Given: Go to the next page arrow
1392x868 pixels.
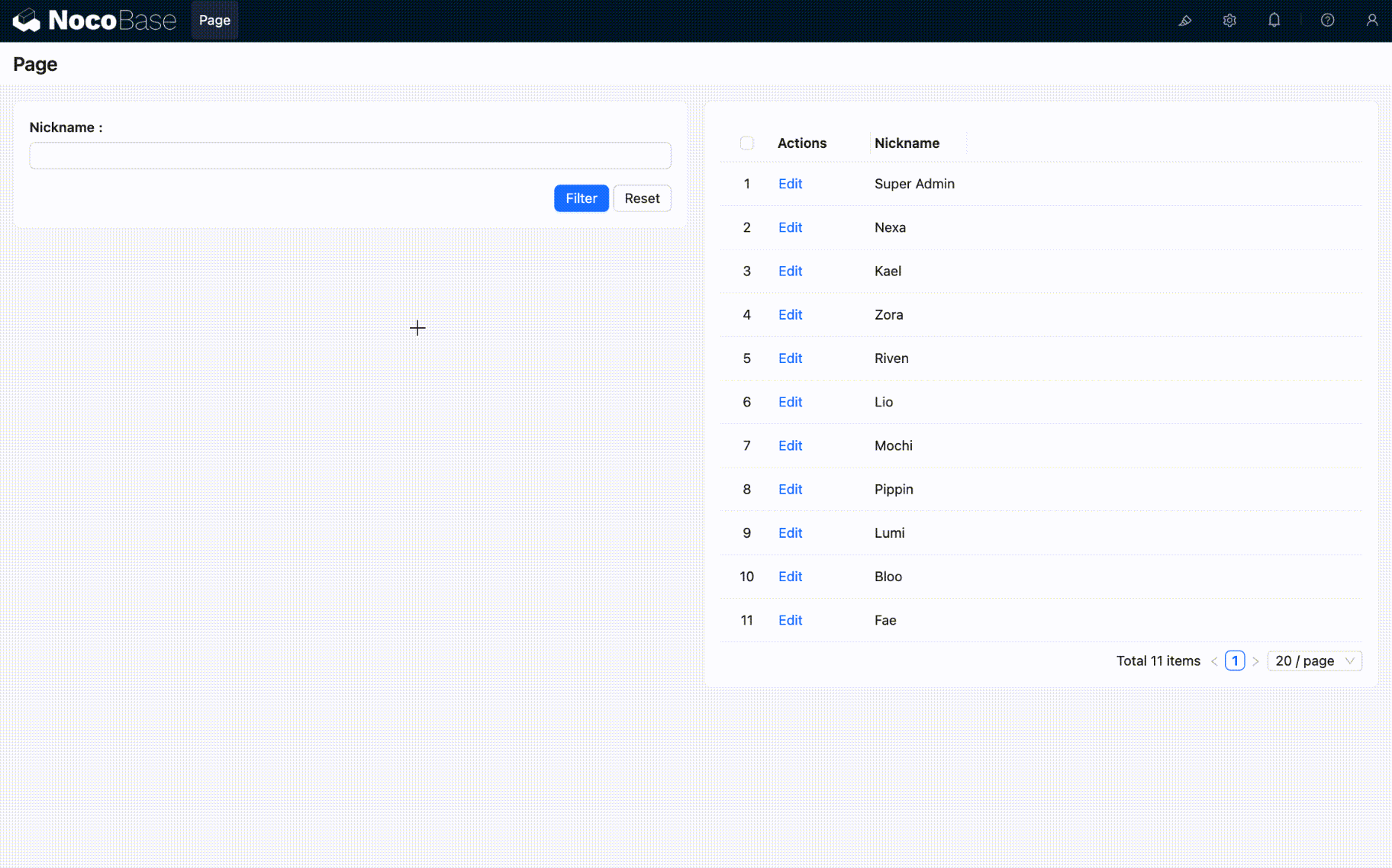Looking at the screenshot, I should click(1255, 661).
